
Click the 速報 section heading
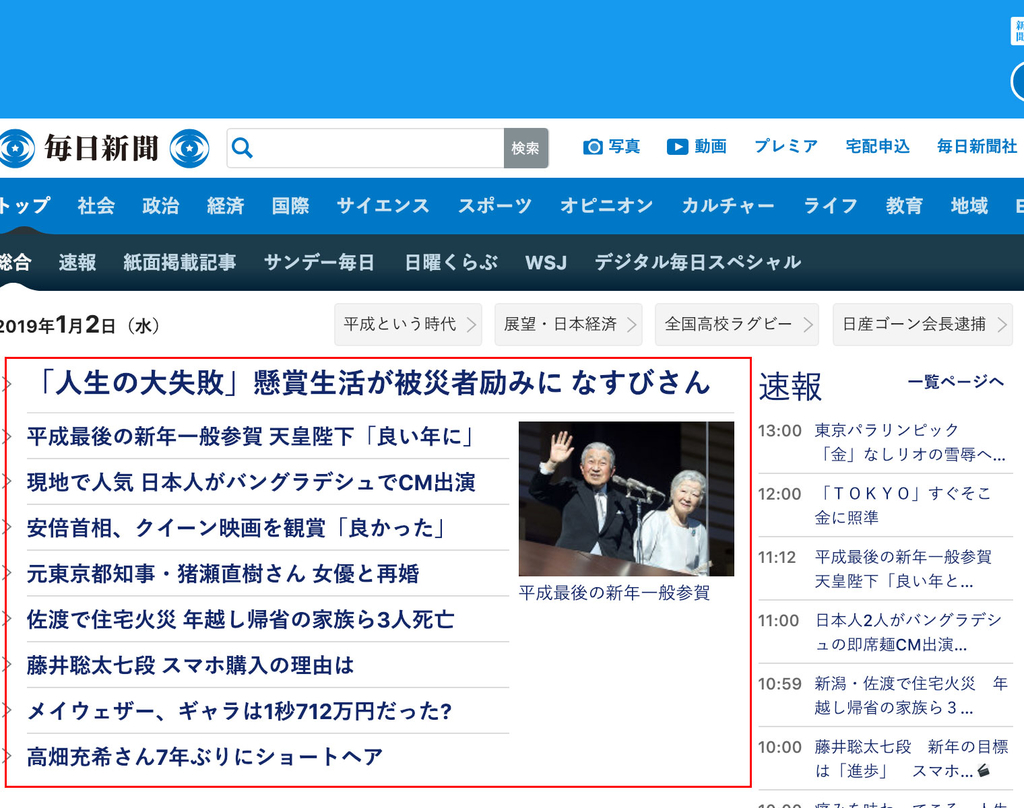(x=790, y=386)
